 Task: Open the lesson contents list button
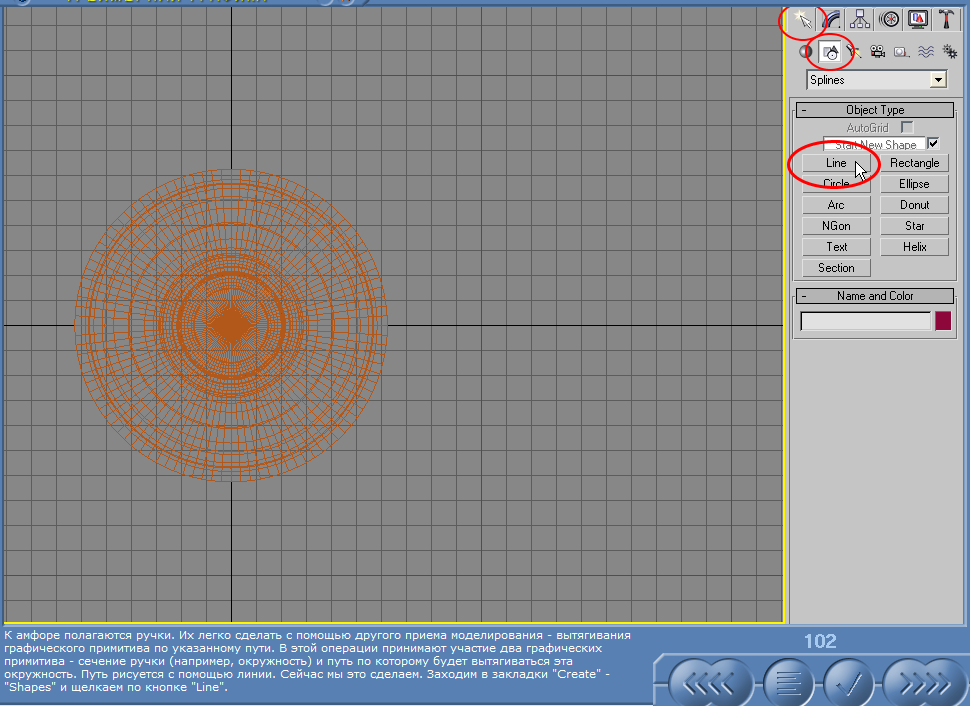(x=788, y=684)
